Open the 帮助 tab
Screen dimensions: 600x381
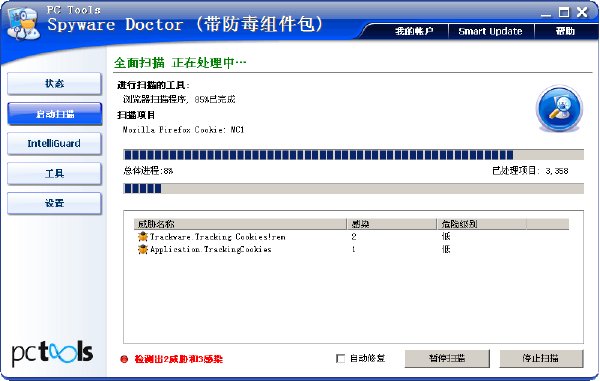click(x=565, y=31)
